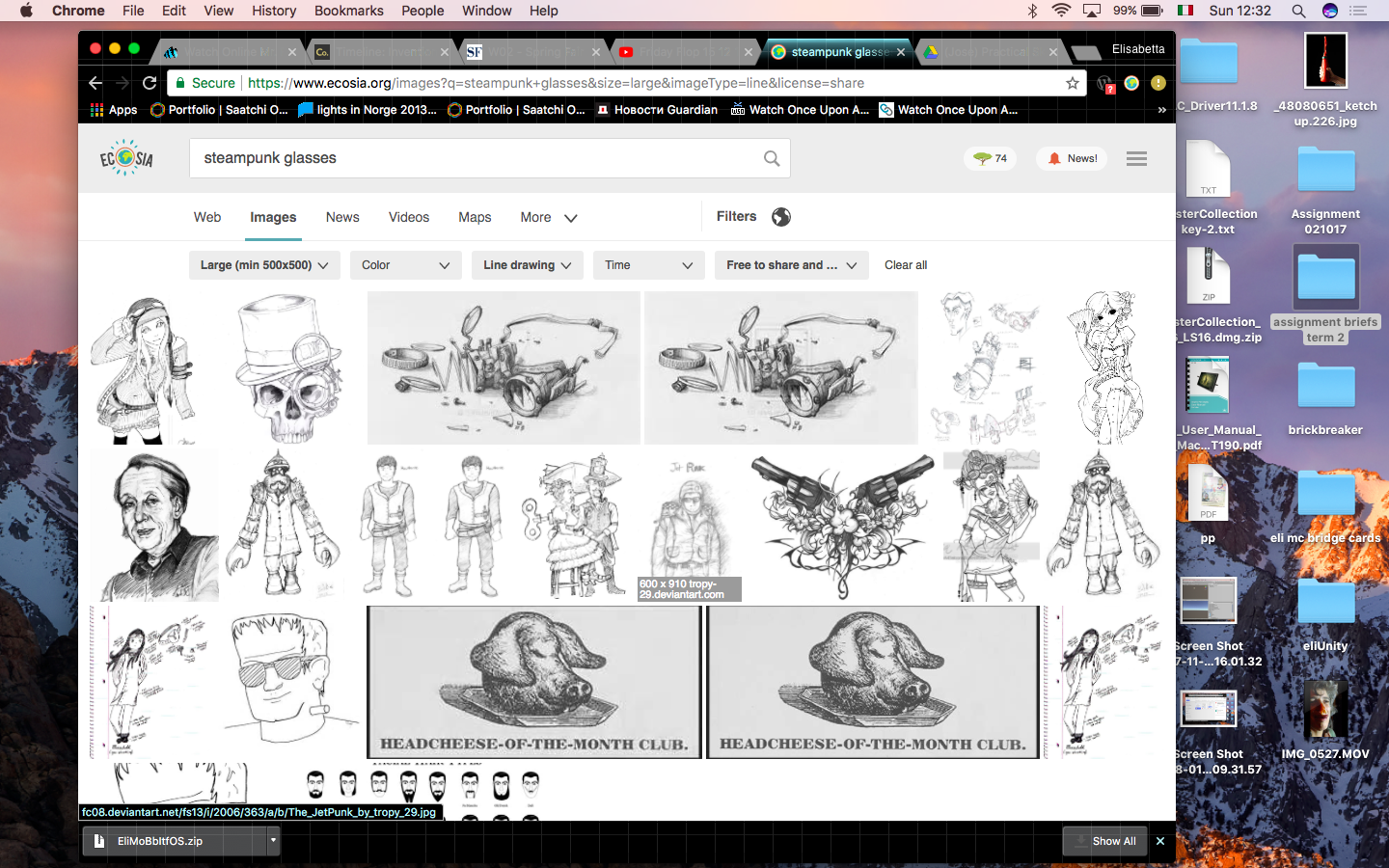The width and height of the screenshot is (1389, 868).
Task: Open the hamburger menu icon
Action: click(x=1136, y=158)
